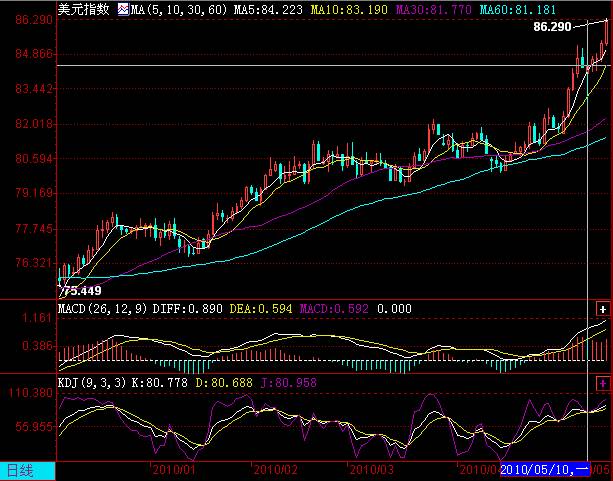Select the 日线 daily period tab

click(x=27, y=471)
